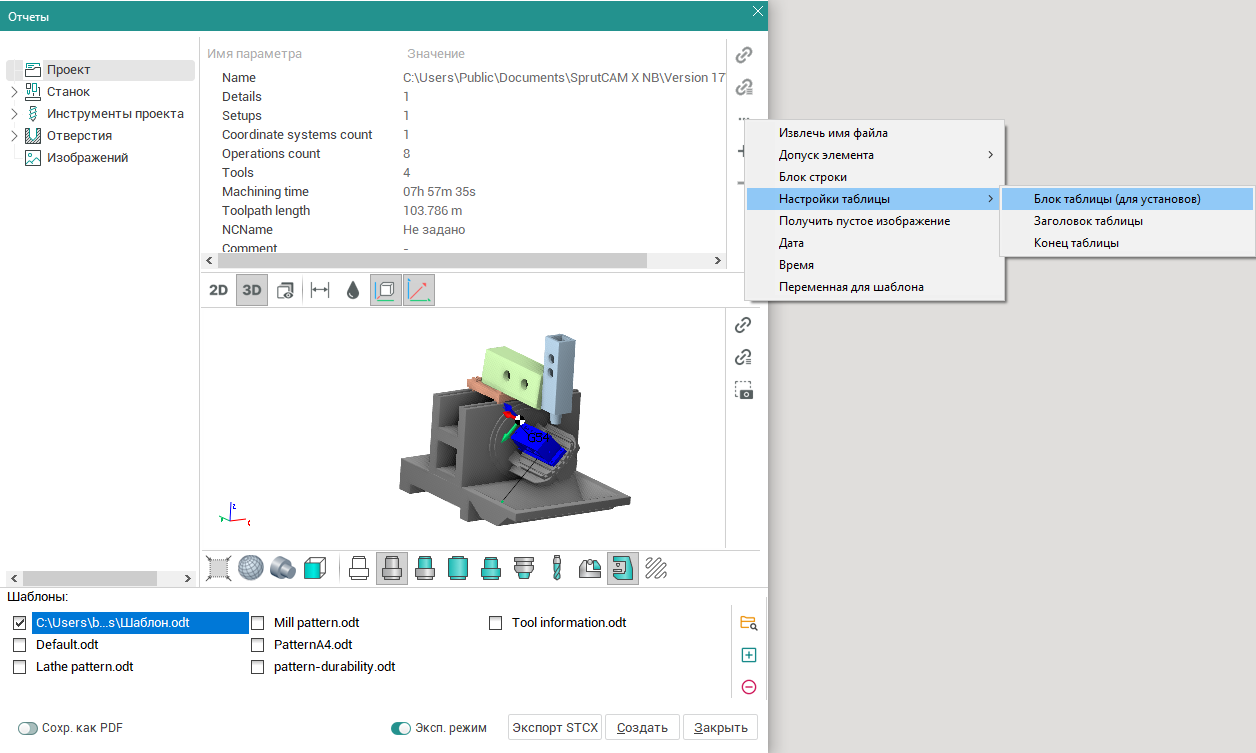Browse for template folder icon
Screen dimensions: 1256x753
748,623
